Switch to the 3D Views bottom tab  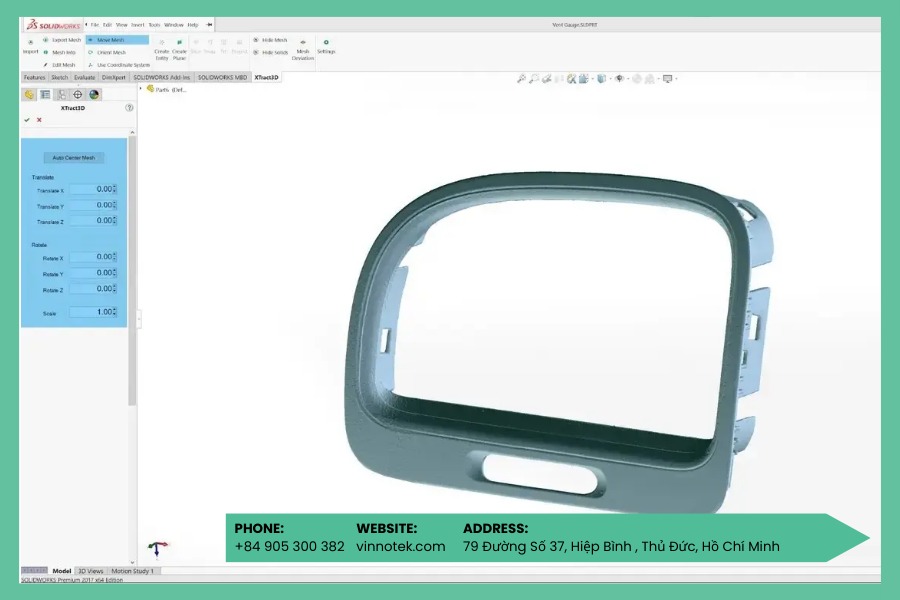(91, 571)
